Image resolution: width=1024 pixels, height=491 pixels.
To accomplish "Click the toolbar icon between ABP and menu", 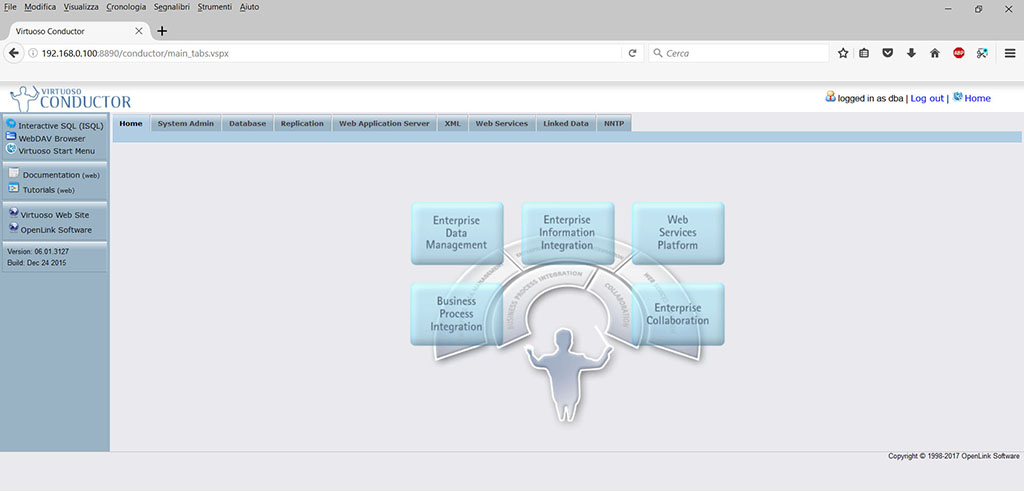I will pos(982,54).
